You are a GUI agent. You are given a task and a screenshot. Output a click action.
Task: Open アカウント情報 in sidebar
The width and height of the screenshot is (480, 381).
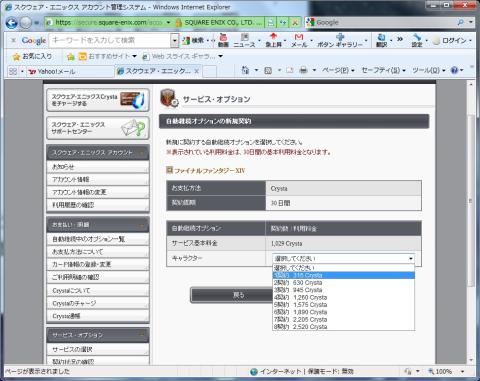(x=98, y=180)
